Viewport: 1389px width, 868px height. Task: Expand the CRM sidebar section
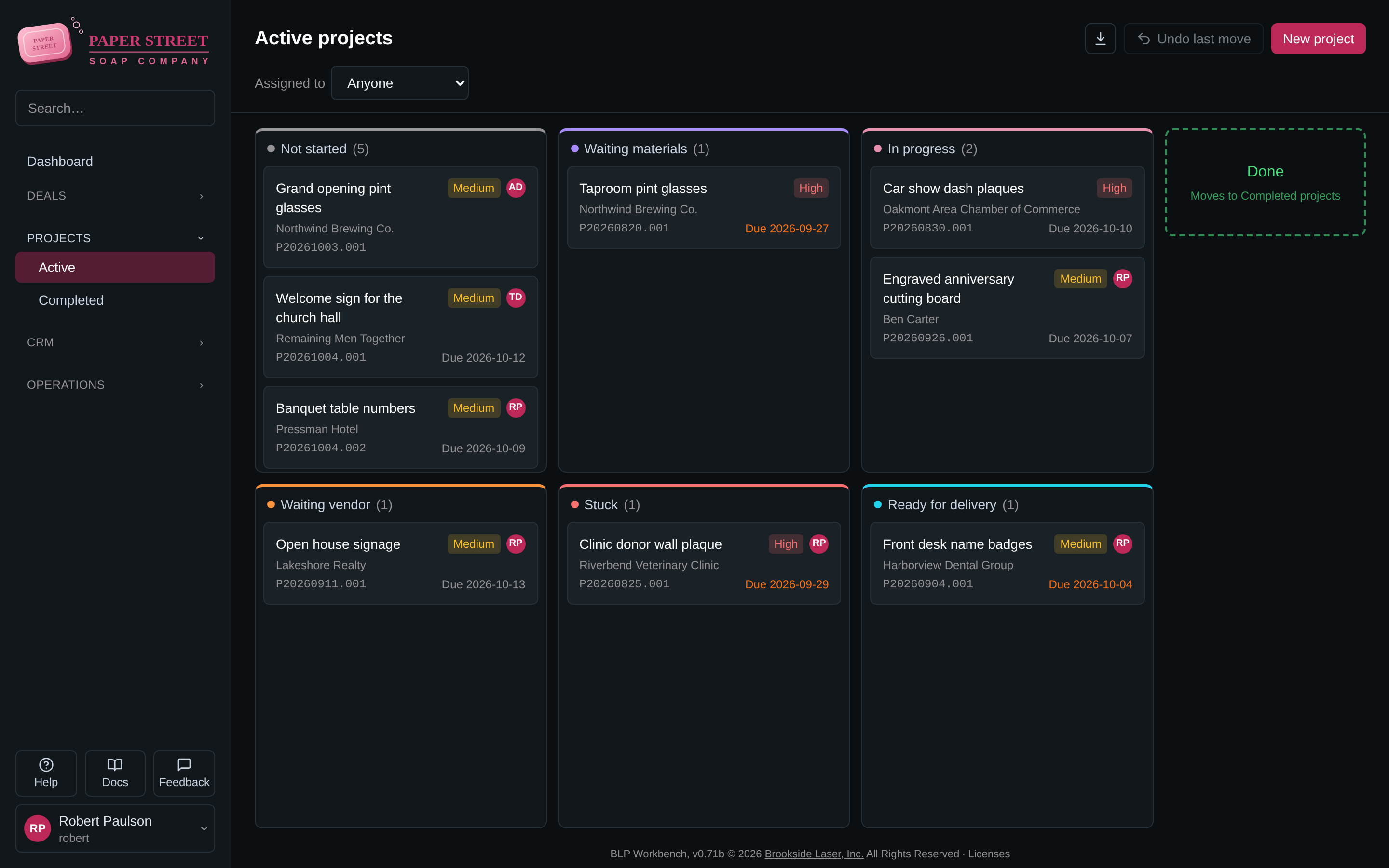click(115, 342)
